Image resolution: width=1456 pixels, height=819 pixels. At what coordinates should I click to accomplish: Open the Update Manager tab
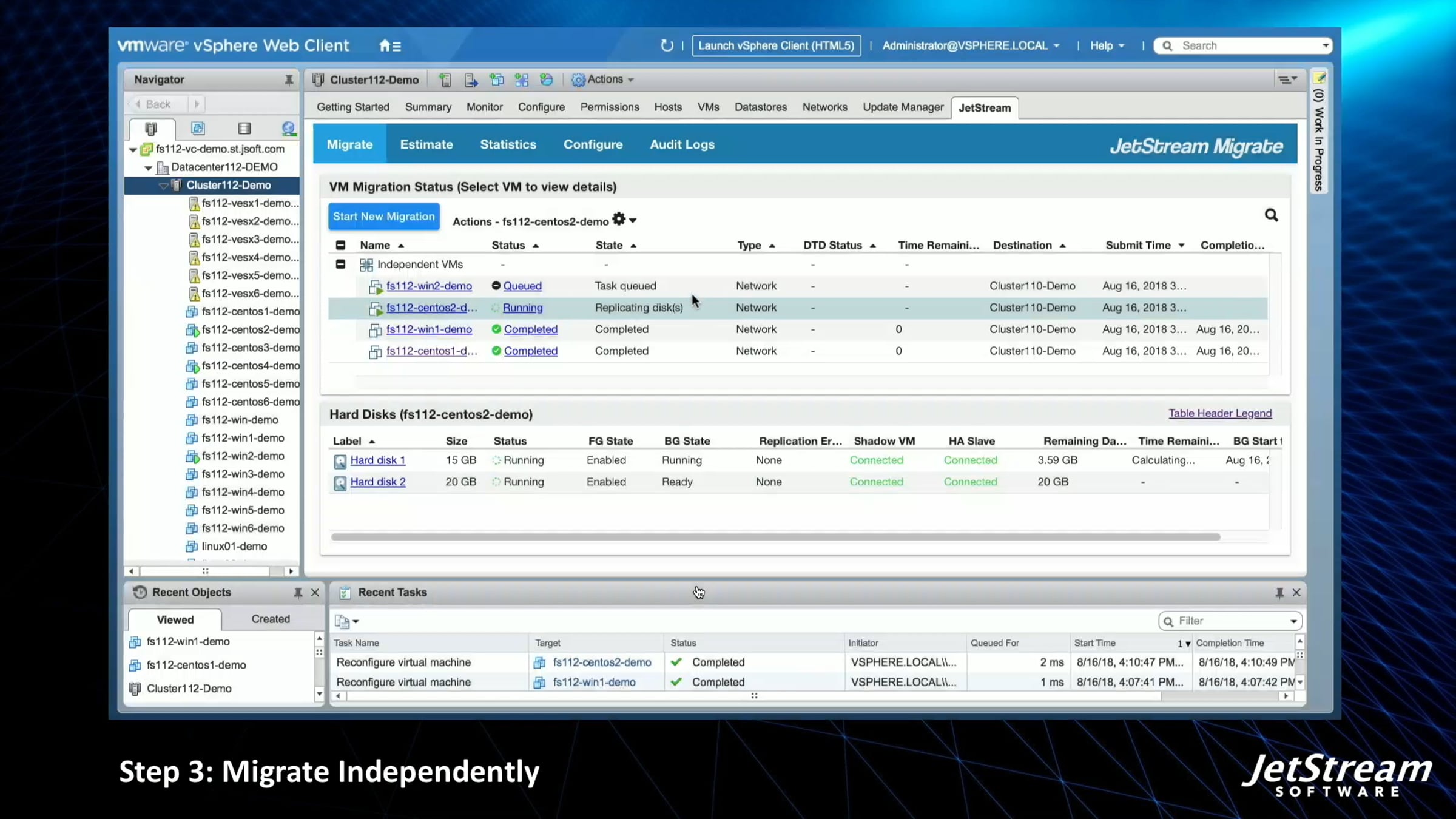903,107
